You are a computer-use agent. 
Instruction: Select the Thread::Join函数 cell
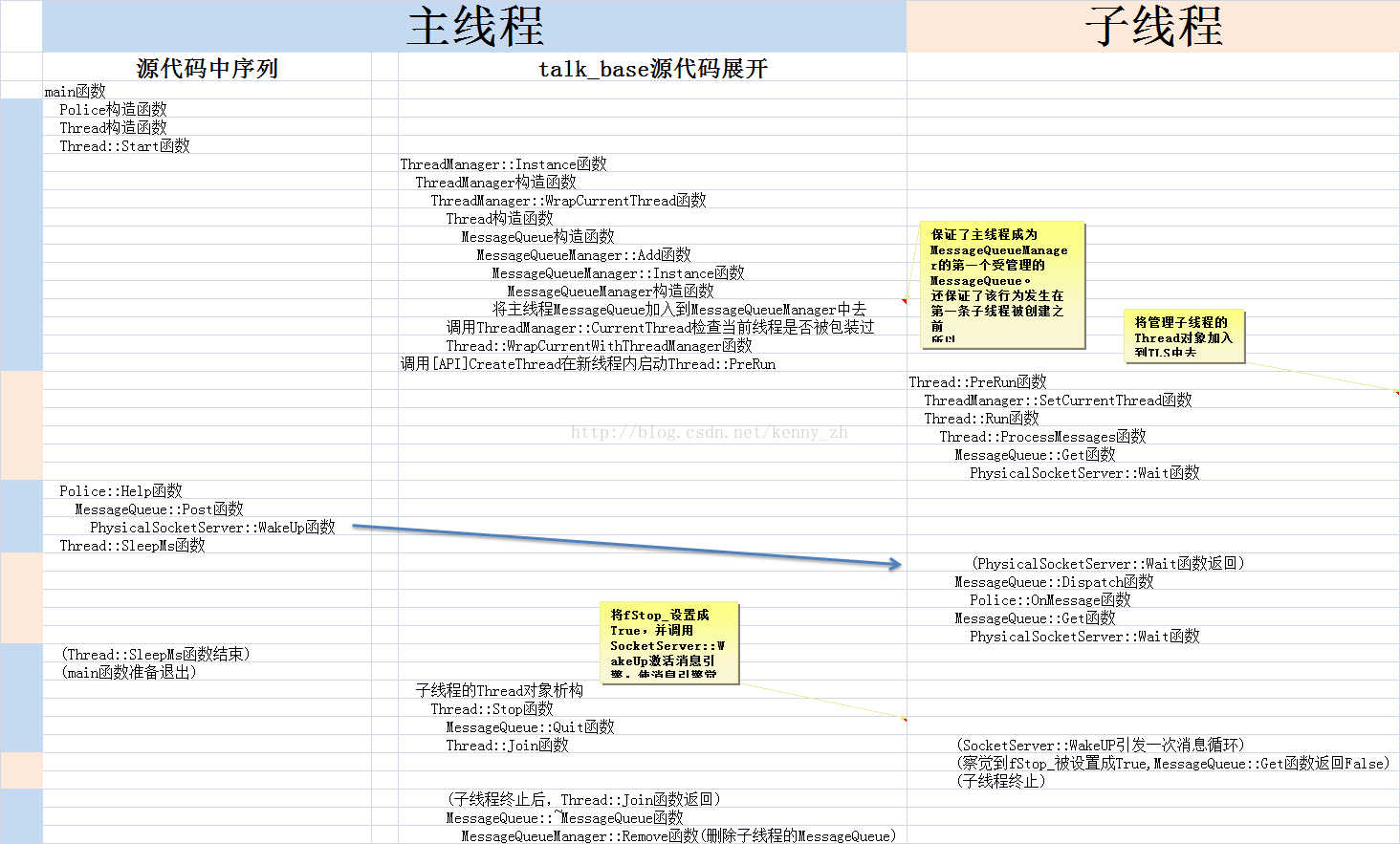click(507, 746)
